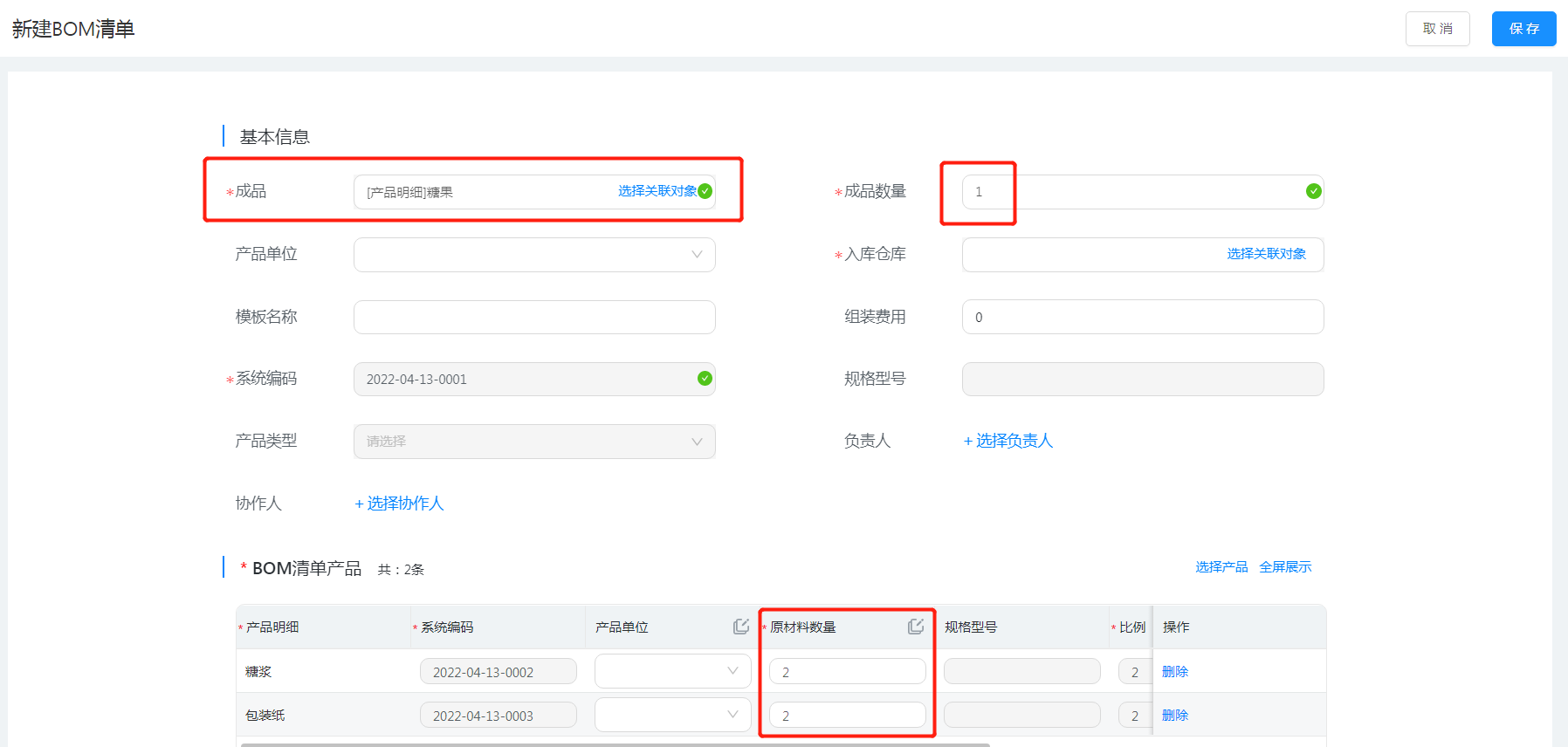Click the green check icon in 系统编码 field
The image size is (1568, 747).
[x=705, y=378]
